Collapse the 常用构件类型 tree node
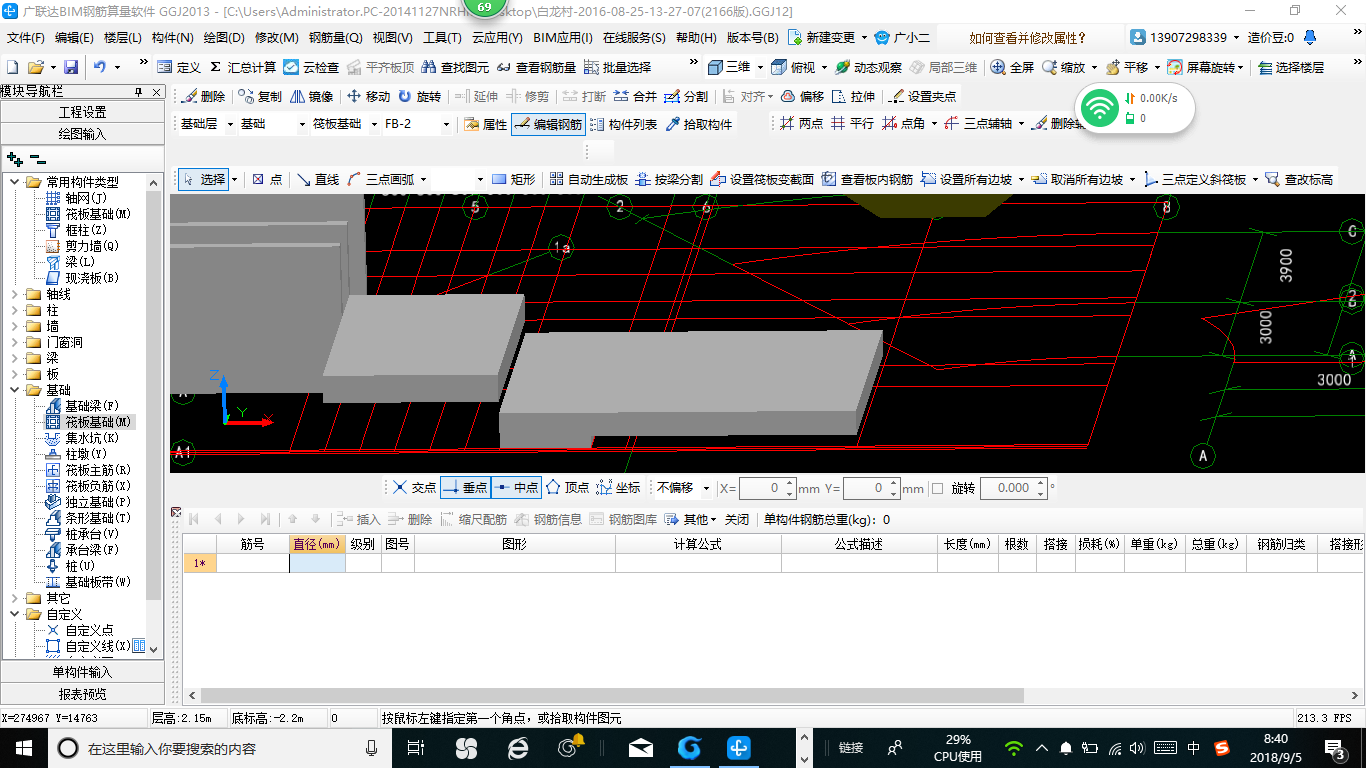Viewport: 1366px width, 768px height. click(x=15, y=182)
